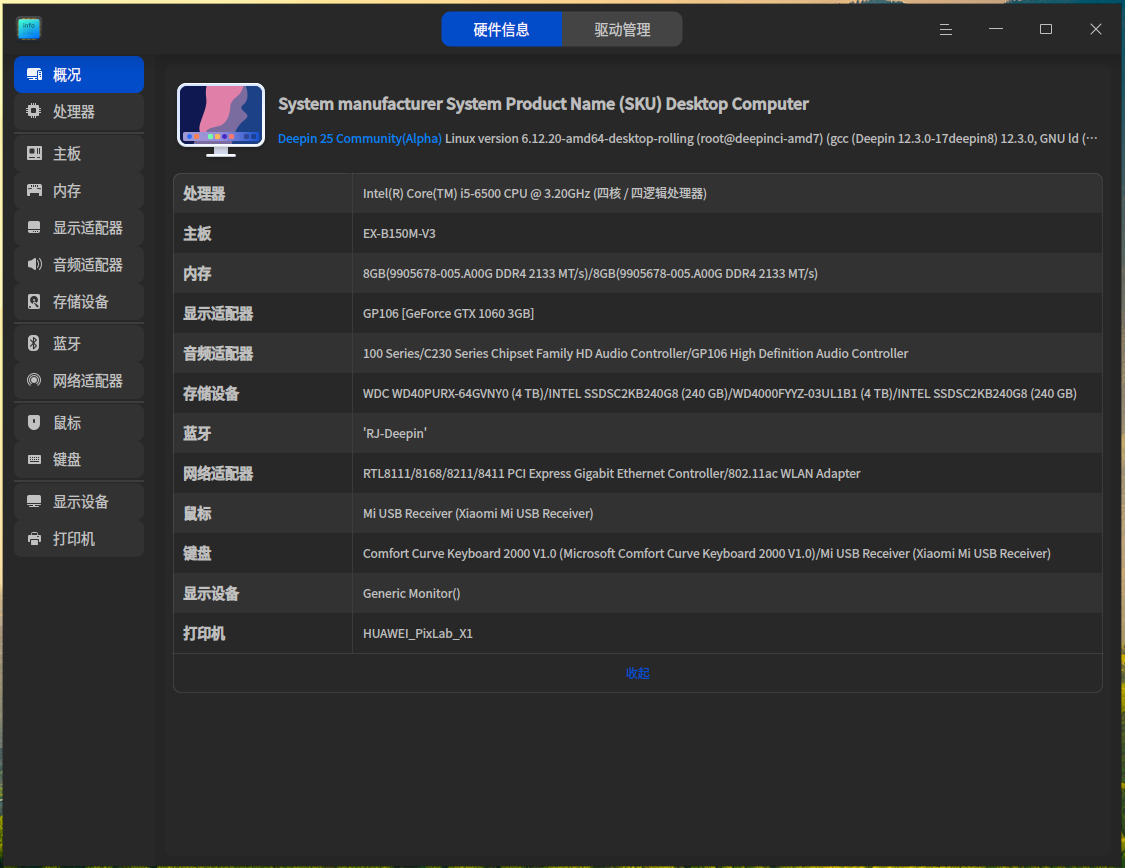Viewport: 1125px width, 868px height.
Task: Click the GP106 [GeForce GTX 1060 3GB] value
Action: [448, 313]
